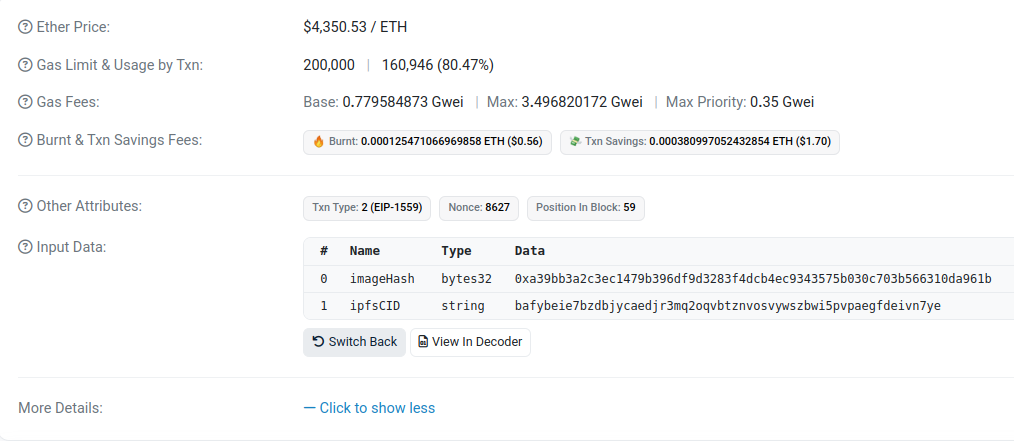
Task: Click the Txn Type 2 (EIP-1559) badge
Action: [x=367, y=208]
